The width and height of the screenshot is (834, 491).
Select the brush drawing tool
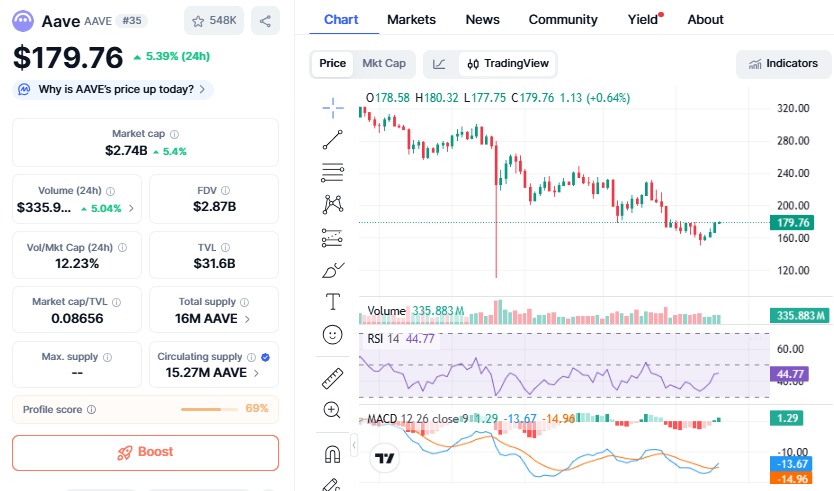point(333,269)
